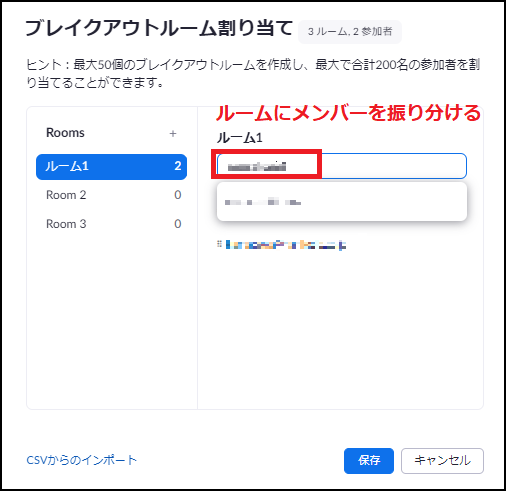Click the participant count 2 on ルーム1
This screenshot has height=491, width=506.
click(178, 166)
